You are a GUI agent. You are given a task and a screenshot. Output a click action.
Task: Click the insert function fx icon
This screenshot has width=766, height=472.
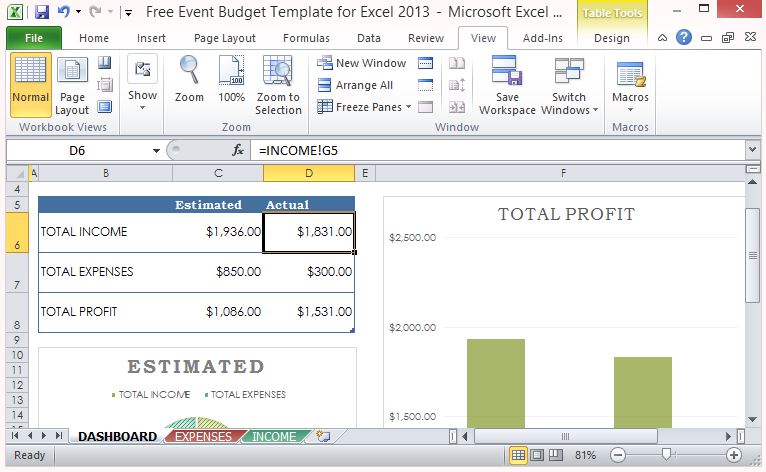click(238, 150)
